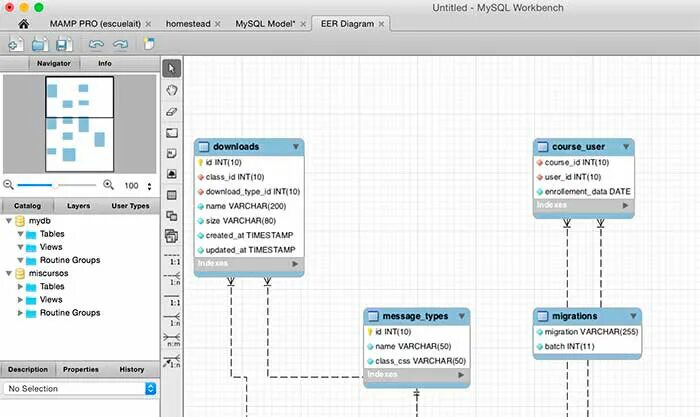Adjust the zoom percentage stepper

(x=149, y=186)
